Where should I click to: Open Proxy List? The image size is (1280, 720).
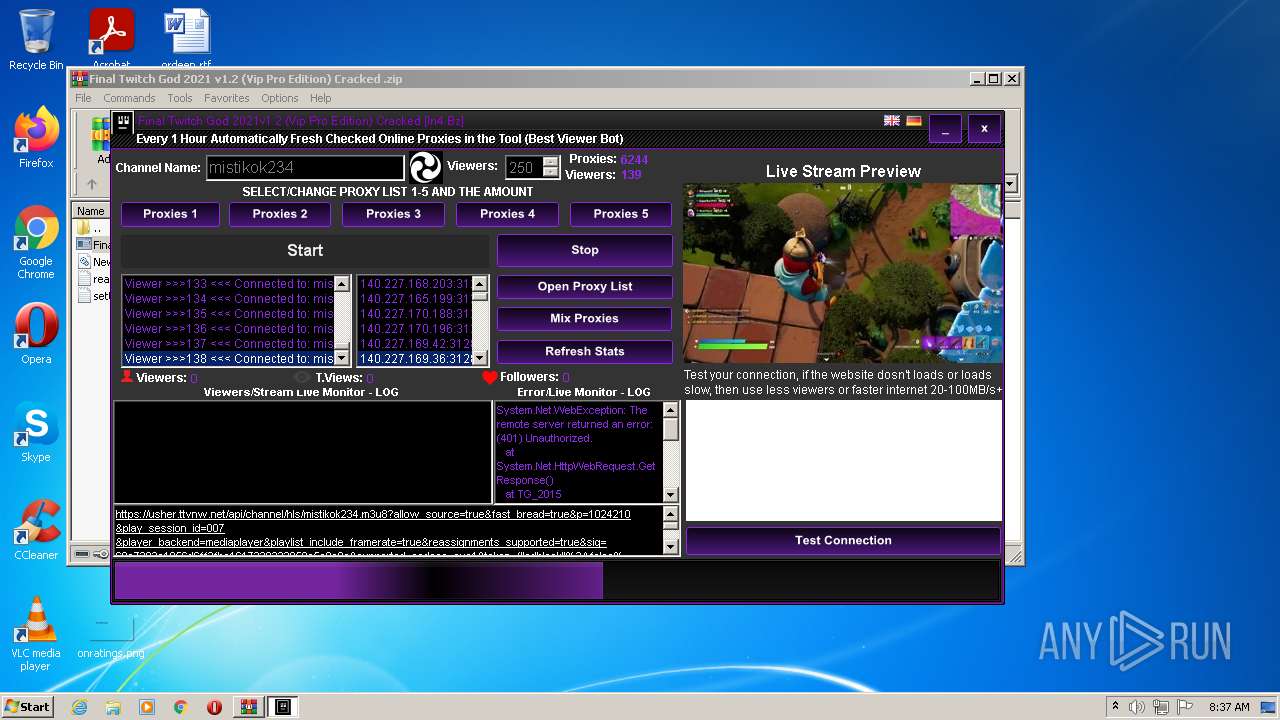click(585, 286)
